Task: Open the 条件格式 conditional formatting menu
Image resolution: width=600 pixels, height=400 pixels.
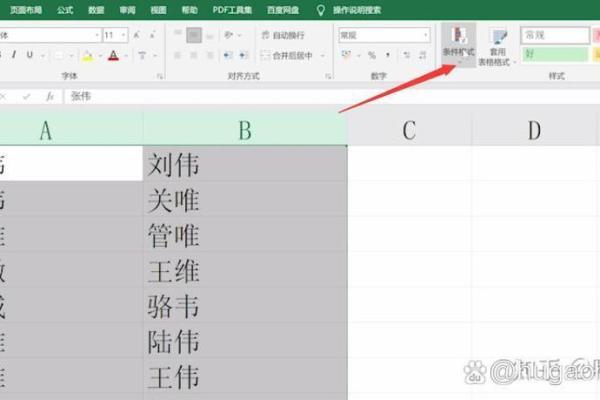Action: pyautogui.click(x=458, y=44)
